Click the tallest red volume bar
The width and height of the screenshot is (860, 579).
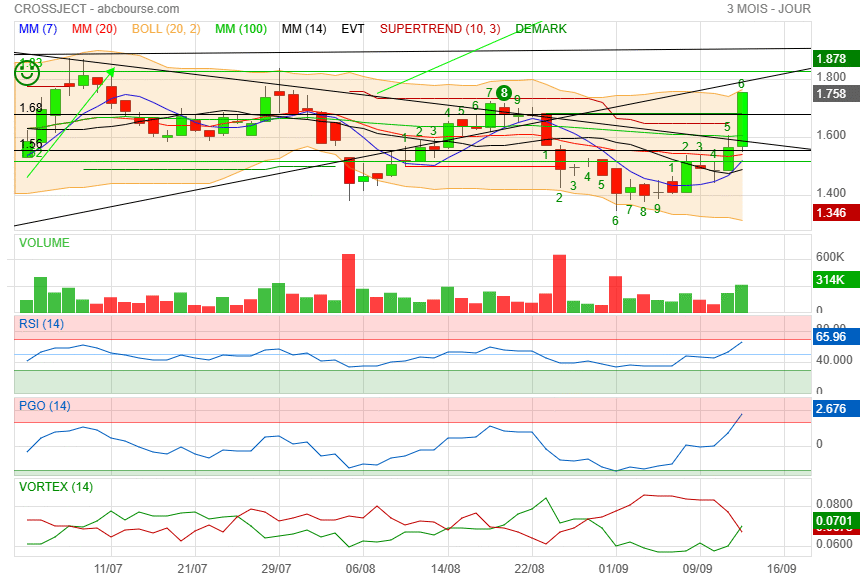(349, 283)
